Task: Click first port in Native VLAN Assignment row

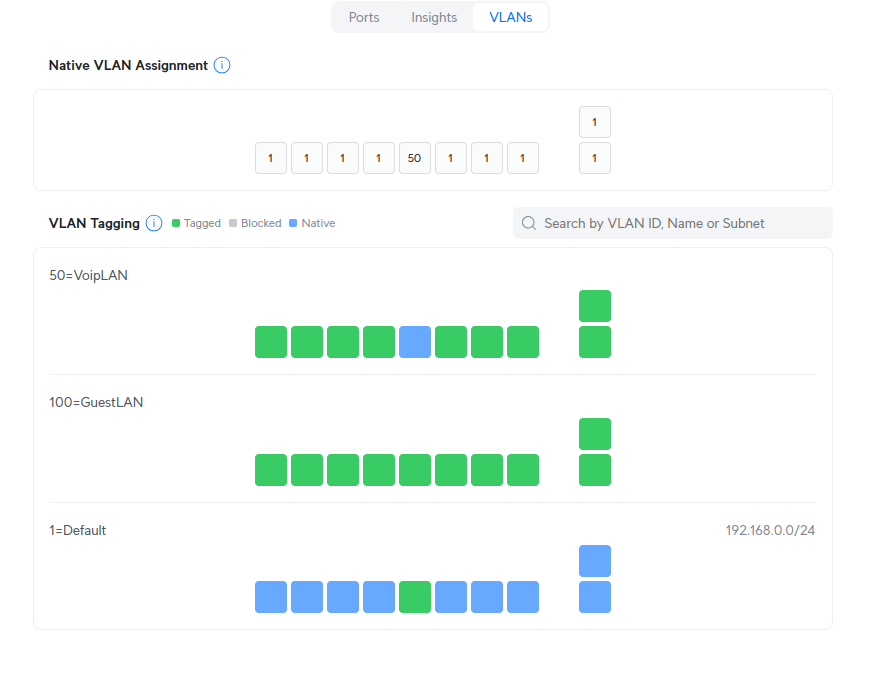Action: tap(271, 158)
